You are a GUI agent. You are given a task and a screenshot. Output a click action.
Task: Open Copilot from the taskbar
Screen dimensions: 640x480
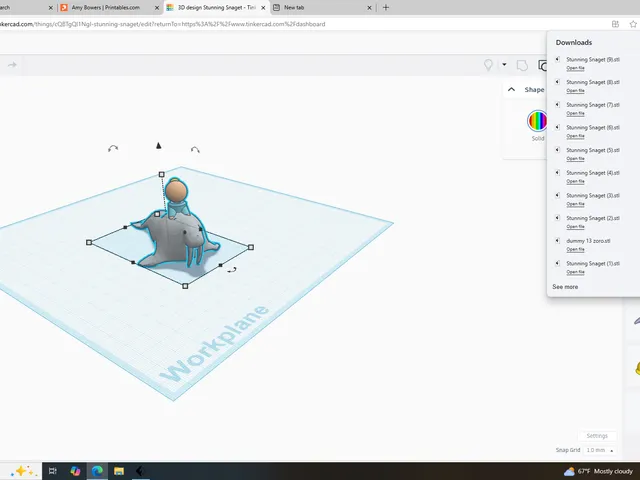point(75,471)
